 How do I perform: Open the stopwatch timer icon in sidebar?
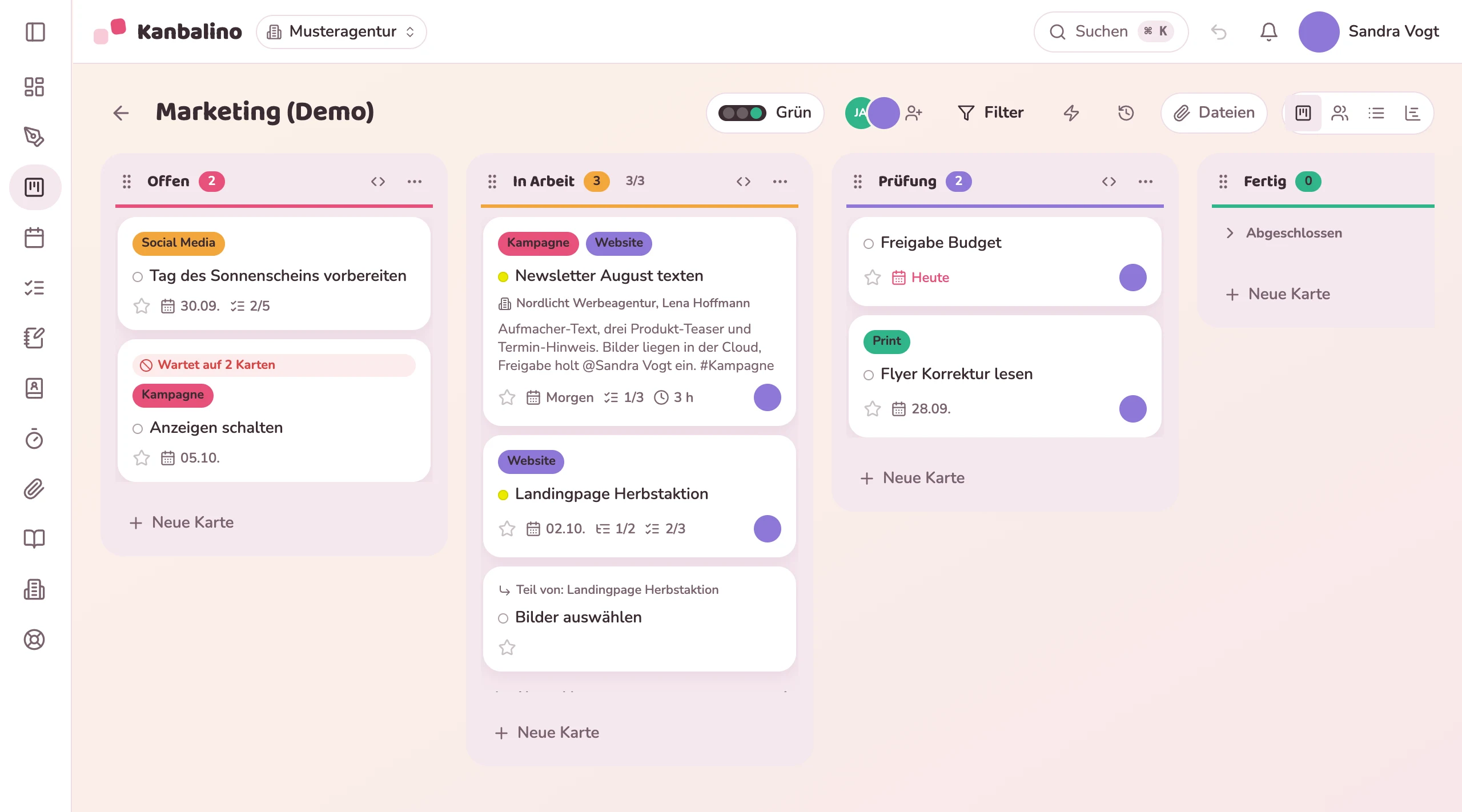[x=34, y=439]
